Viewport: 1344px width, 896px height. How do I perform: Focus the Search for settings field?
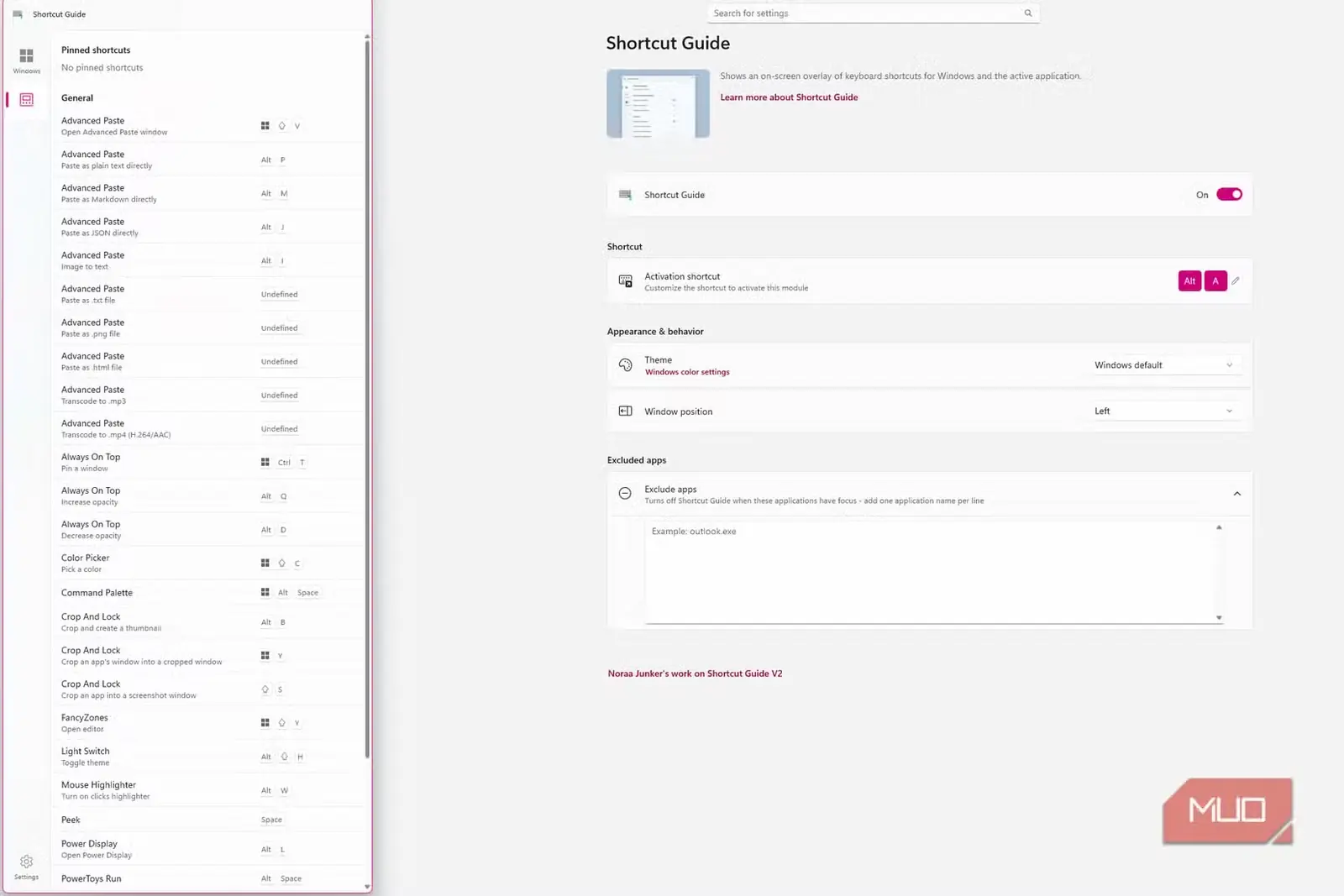[x=874, y=13]
